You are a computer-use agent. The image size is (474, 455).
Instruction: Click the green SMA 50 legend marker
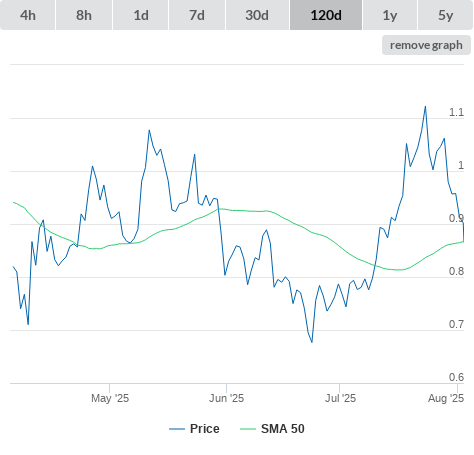(248, 429)
